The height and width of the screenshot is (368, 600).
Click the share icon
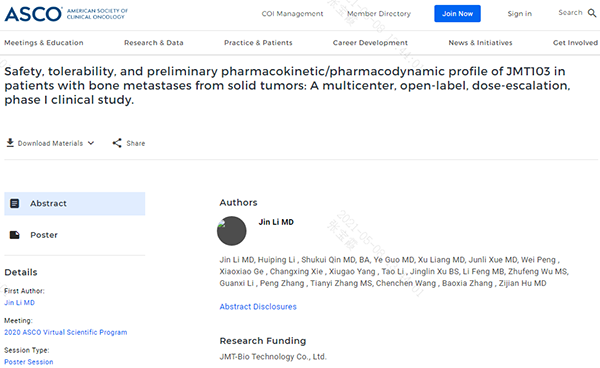(117, 143)
